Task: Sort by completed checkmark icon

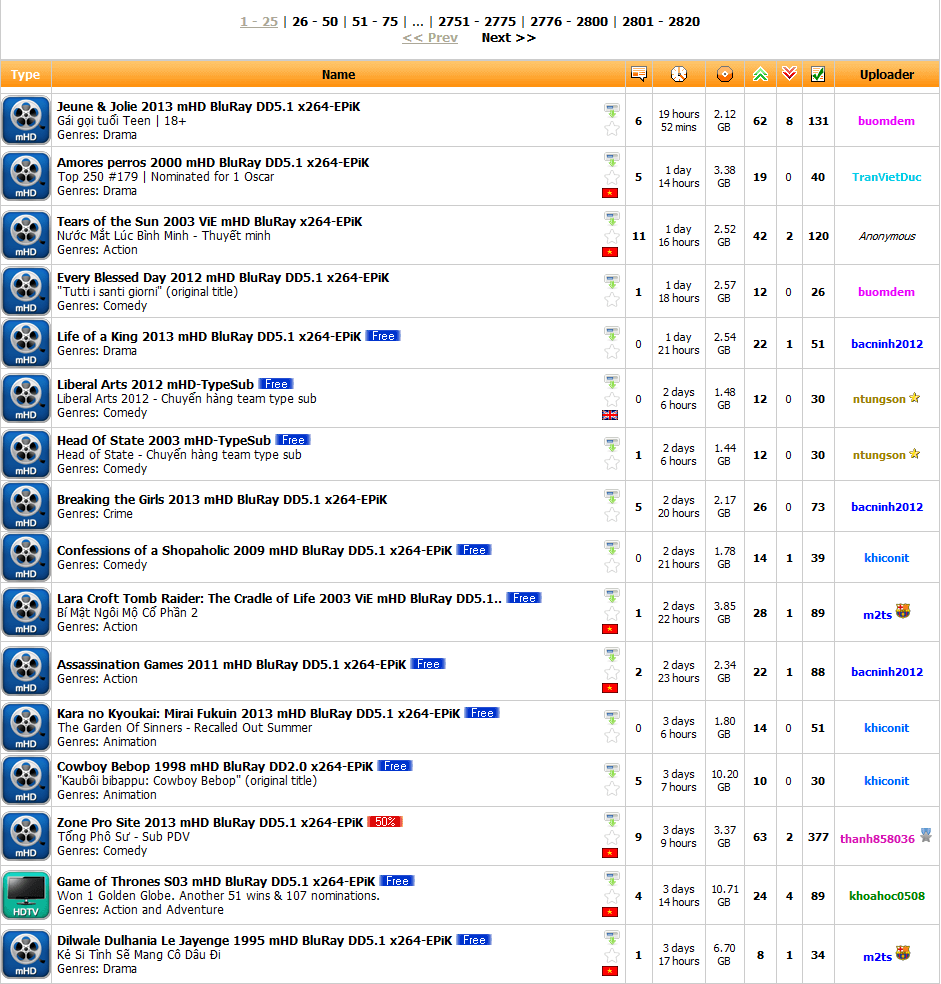Action: point(818,74)
